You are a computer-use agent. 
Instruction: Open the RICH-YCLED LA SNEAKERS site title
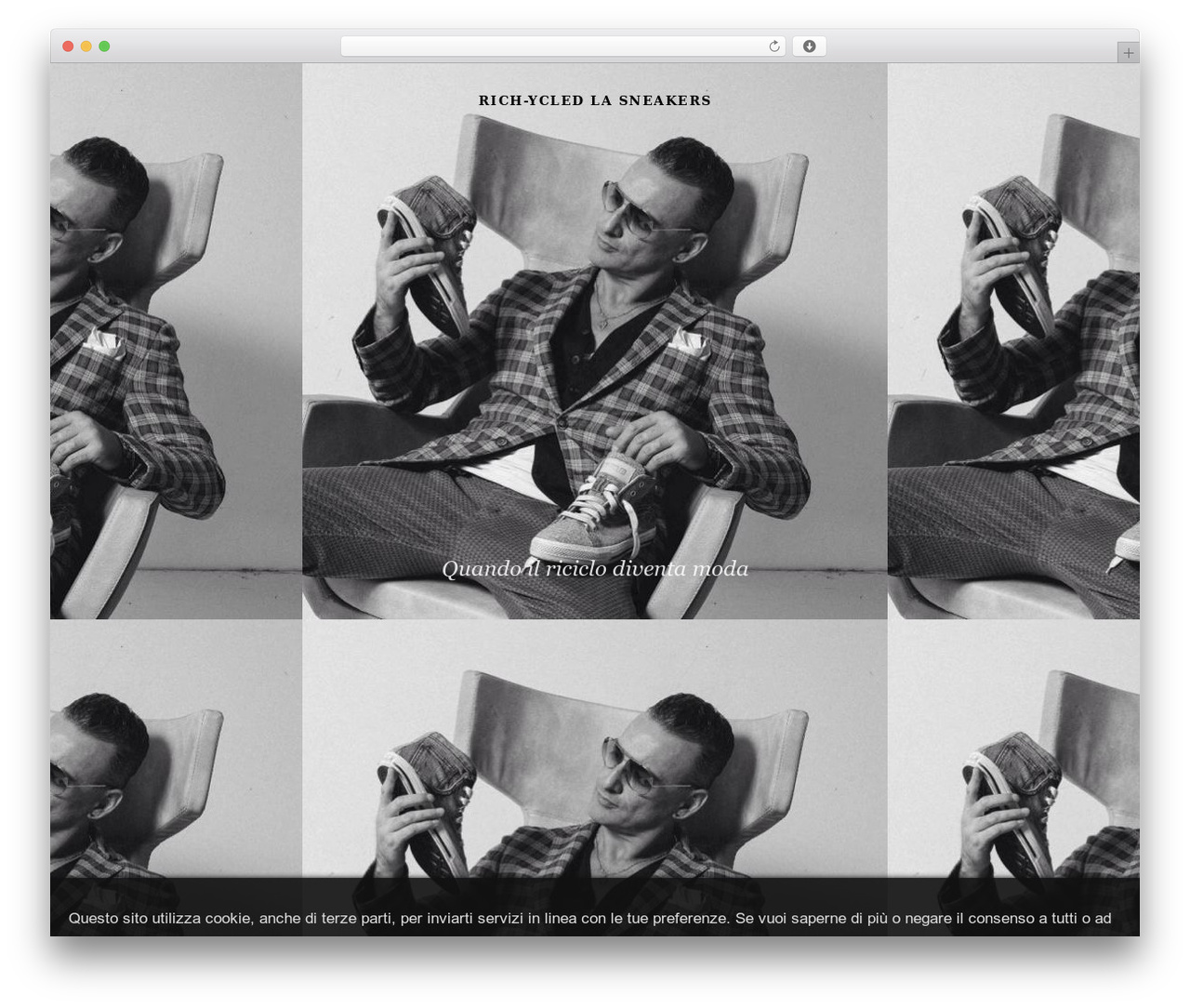pyautogui.click(x=595, y=100)
